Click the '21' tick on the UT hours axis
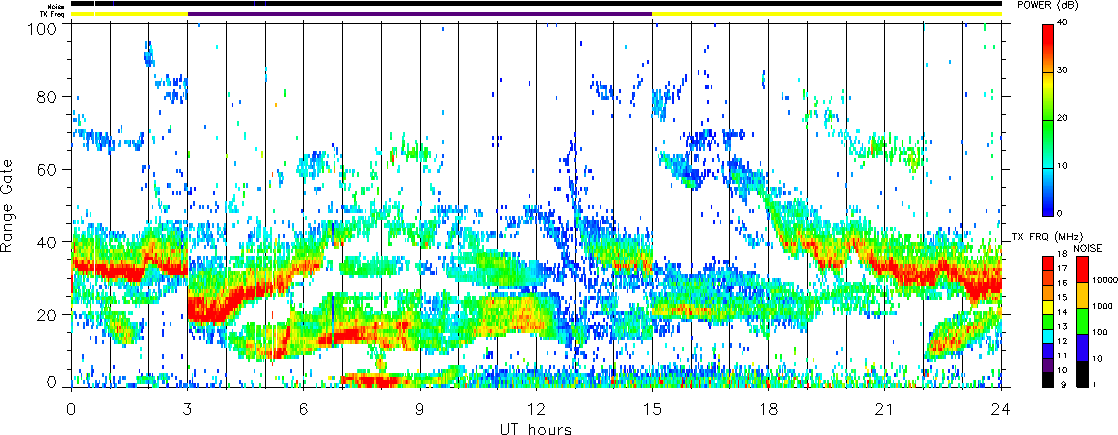 tap(885, 410)
